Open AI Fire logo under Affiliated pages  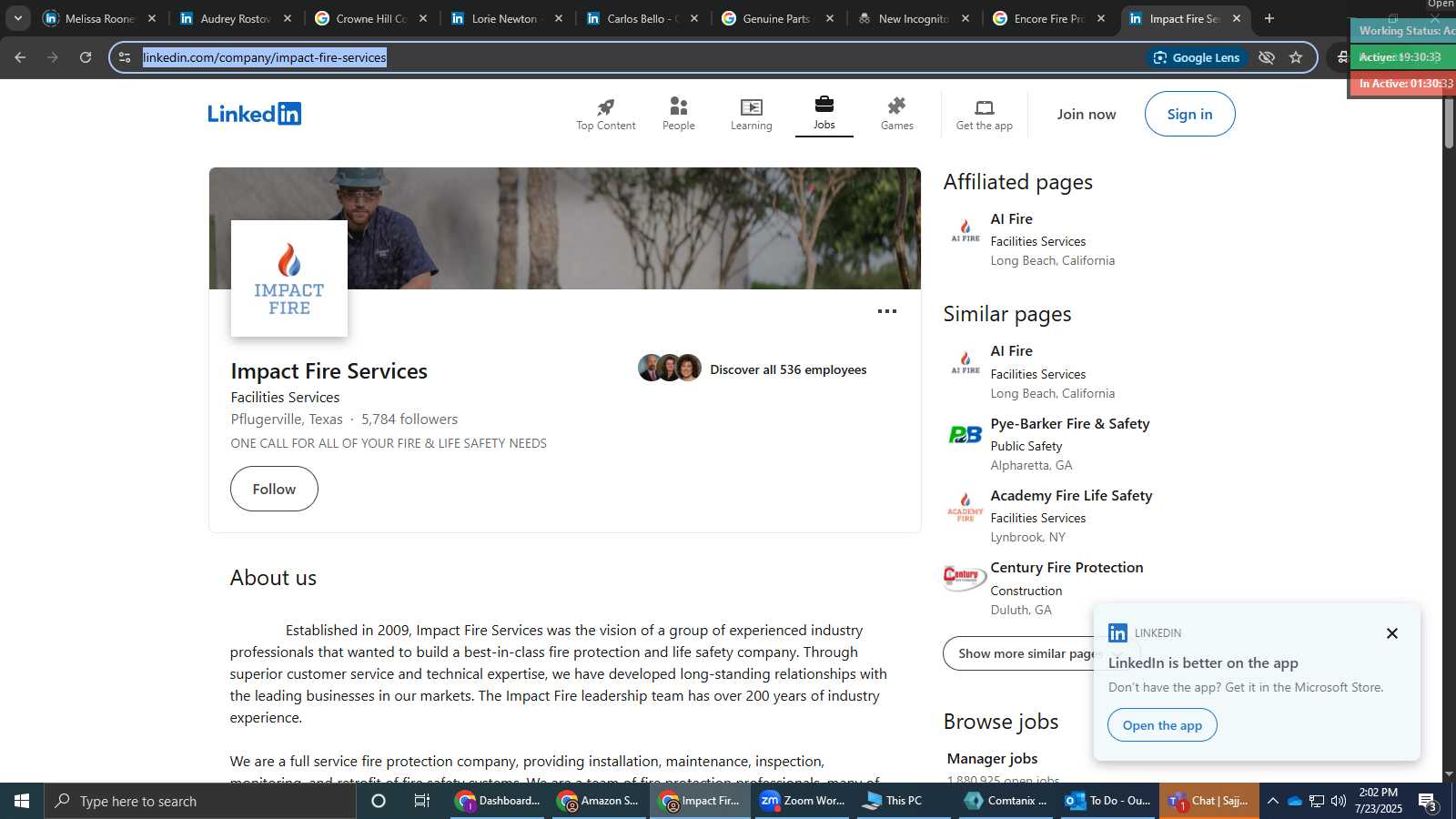click(965, 229)
